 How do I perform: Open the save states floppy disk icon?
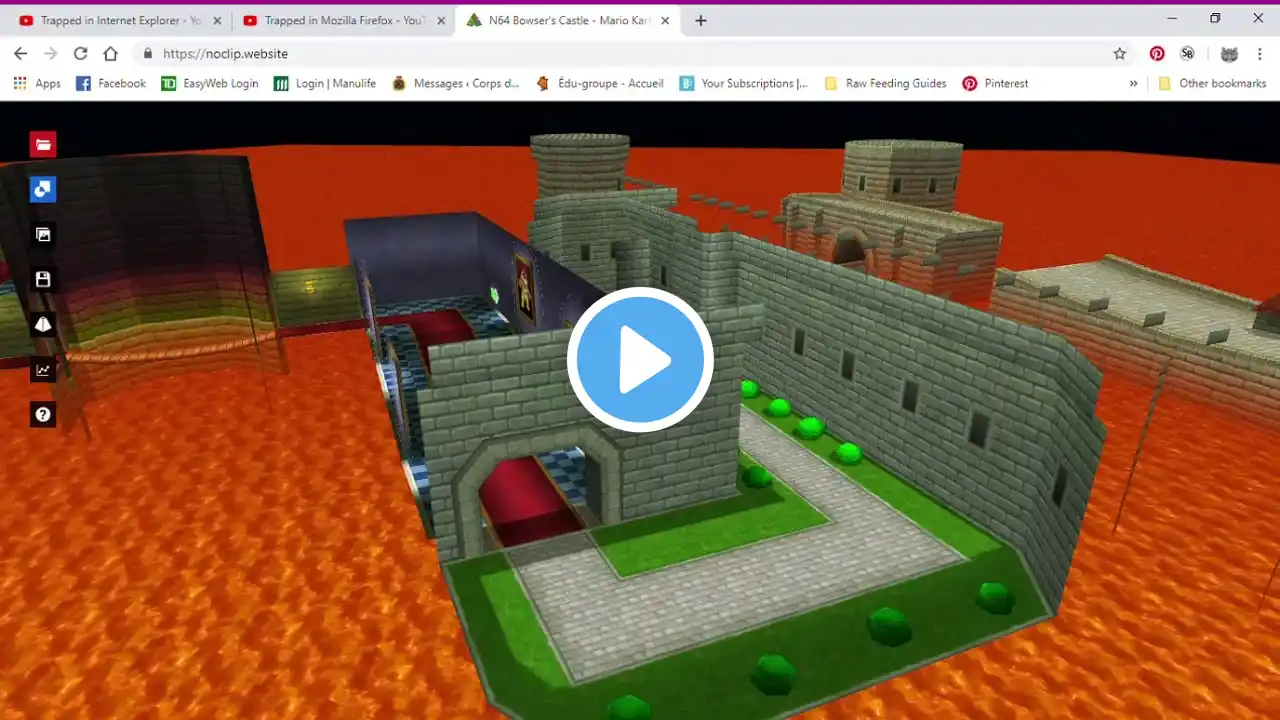(x=43, y=279)
